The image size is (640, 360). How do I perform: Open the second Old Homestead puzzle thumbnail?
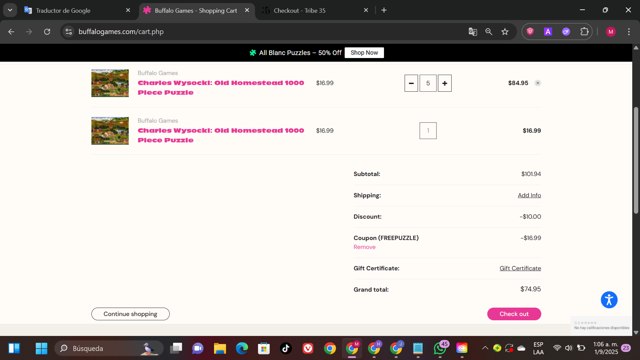(x=110, y=131)
